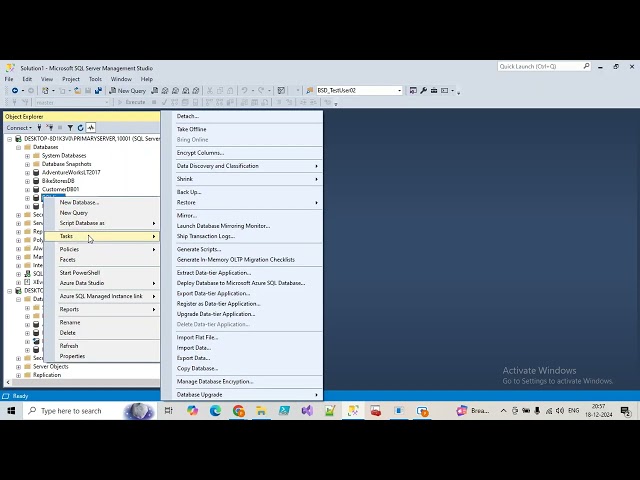Expand the BikeStoresDB database node
Screen dimensions: 640x480
pos(27,181)
